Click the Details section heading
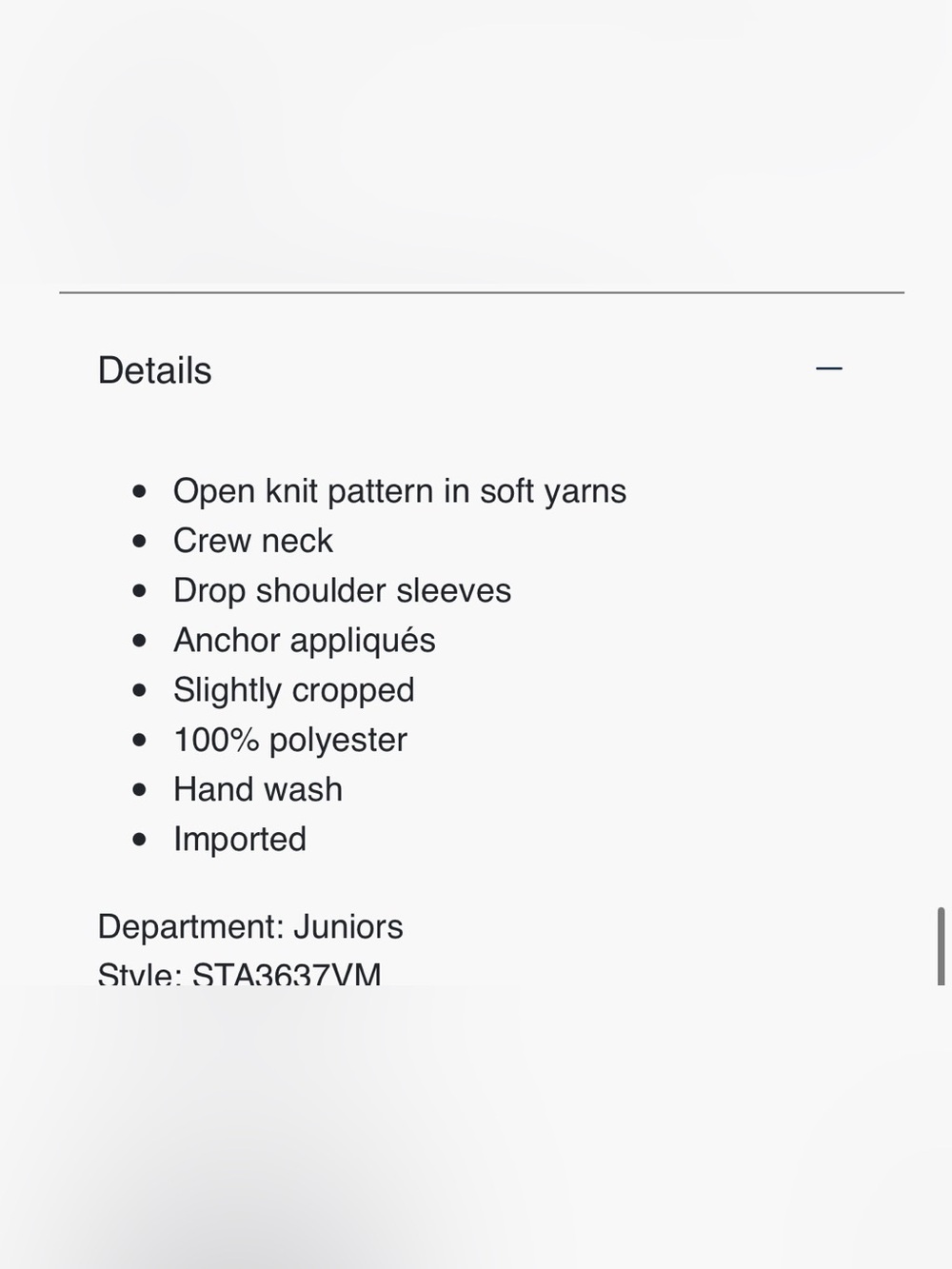The image size is (952, 1269). [154, 370]
